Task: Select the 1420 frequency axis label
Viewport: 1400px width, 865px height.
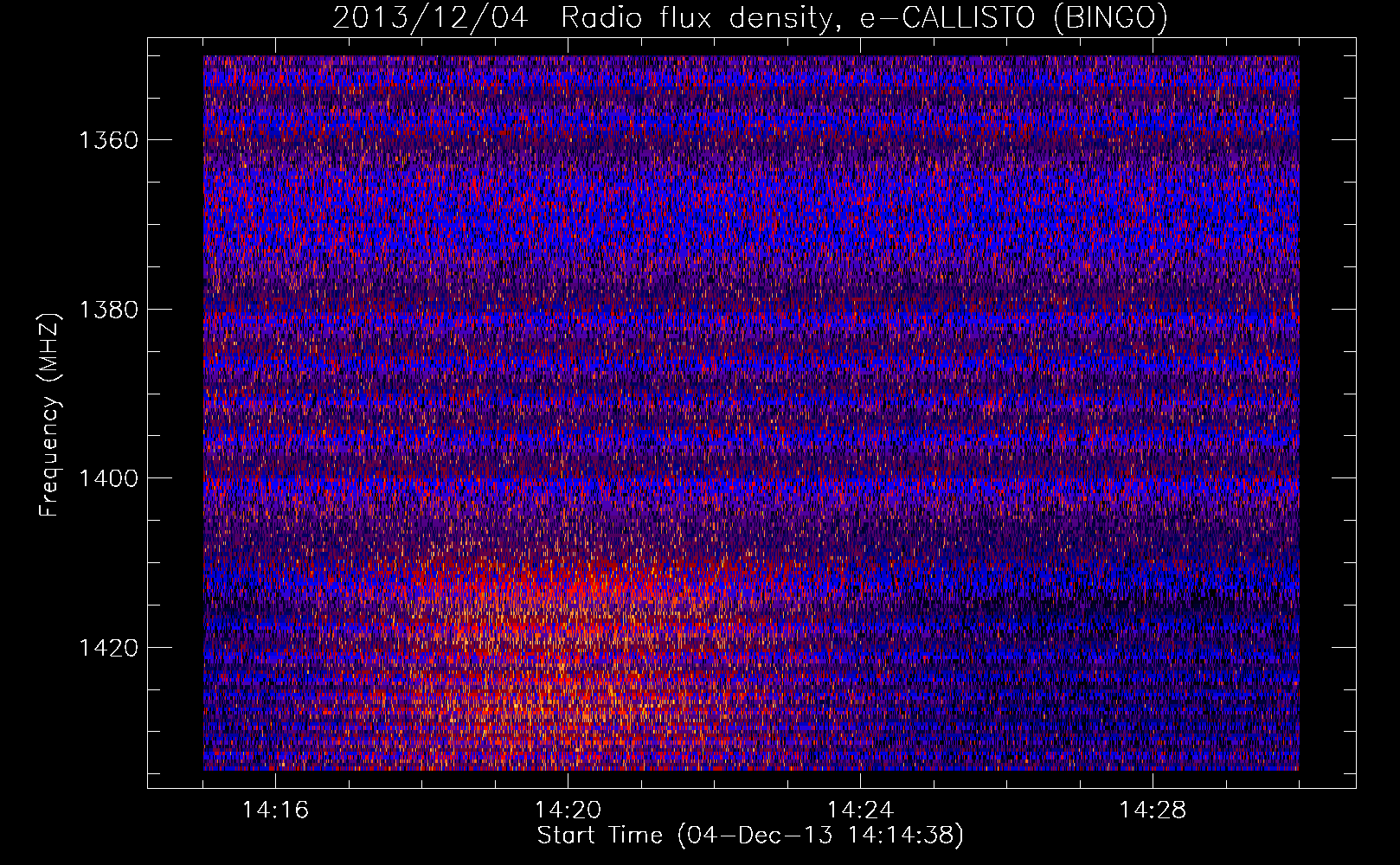Action: coord(108,648)
